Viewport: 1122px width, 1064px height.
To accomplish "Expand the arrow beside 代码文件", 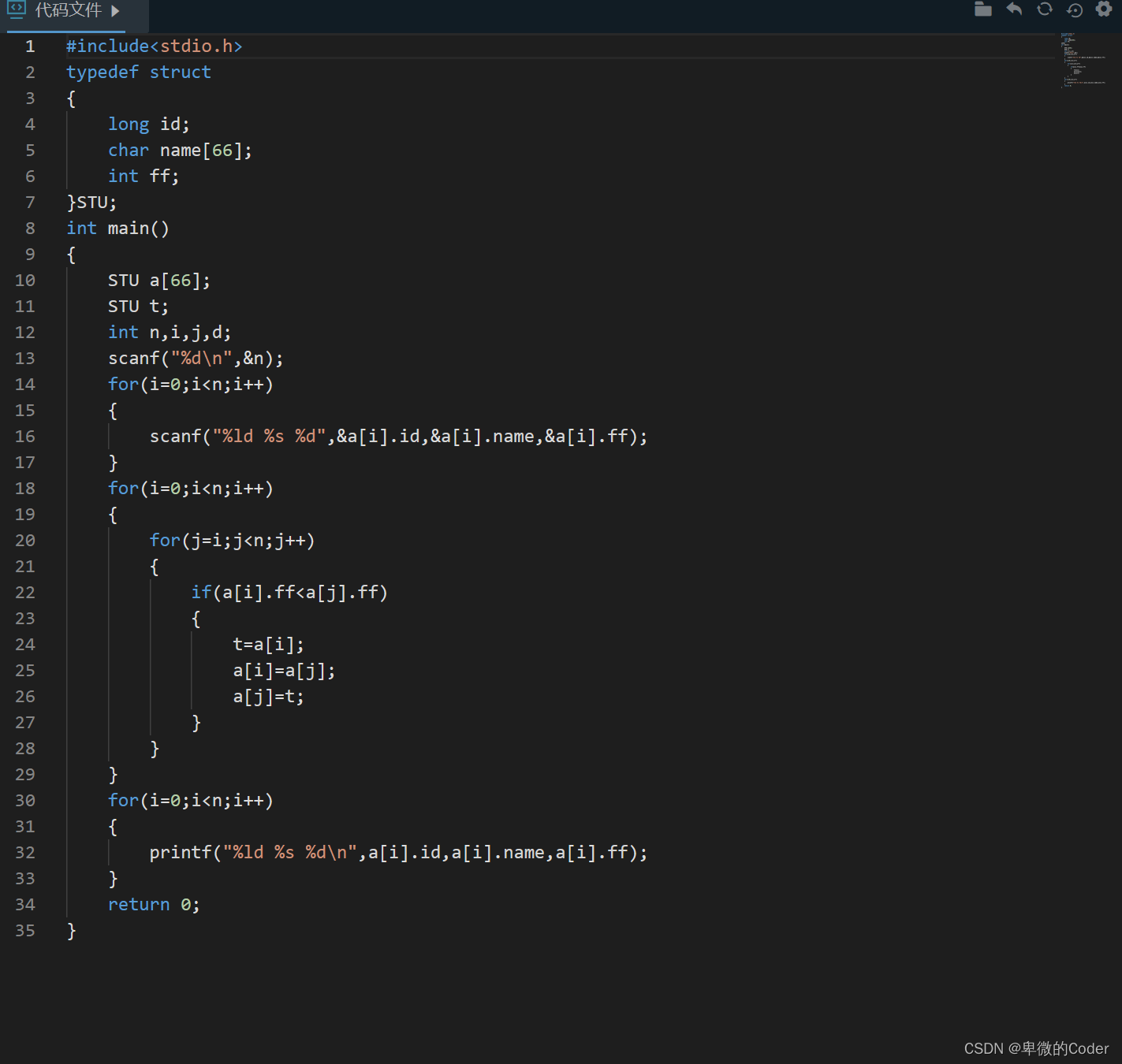I will tap(115, 11).
